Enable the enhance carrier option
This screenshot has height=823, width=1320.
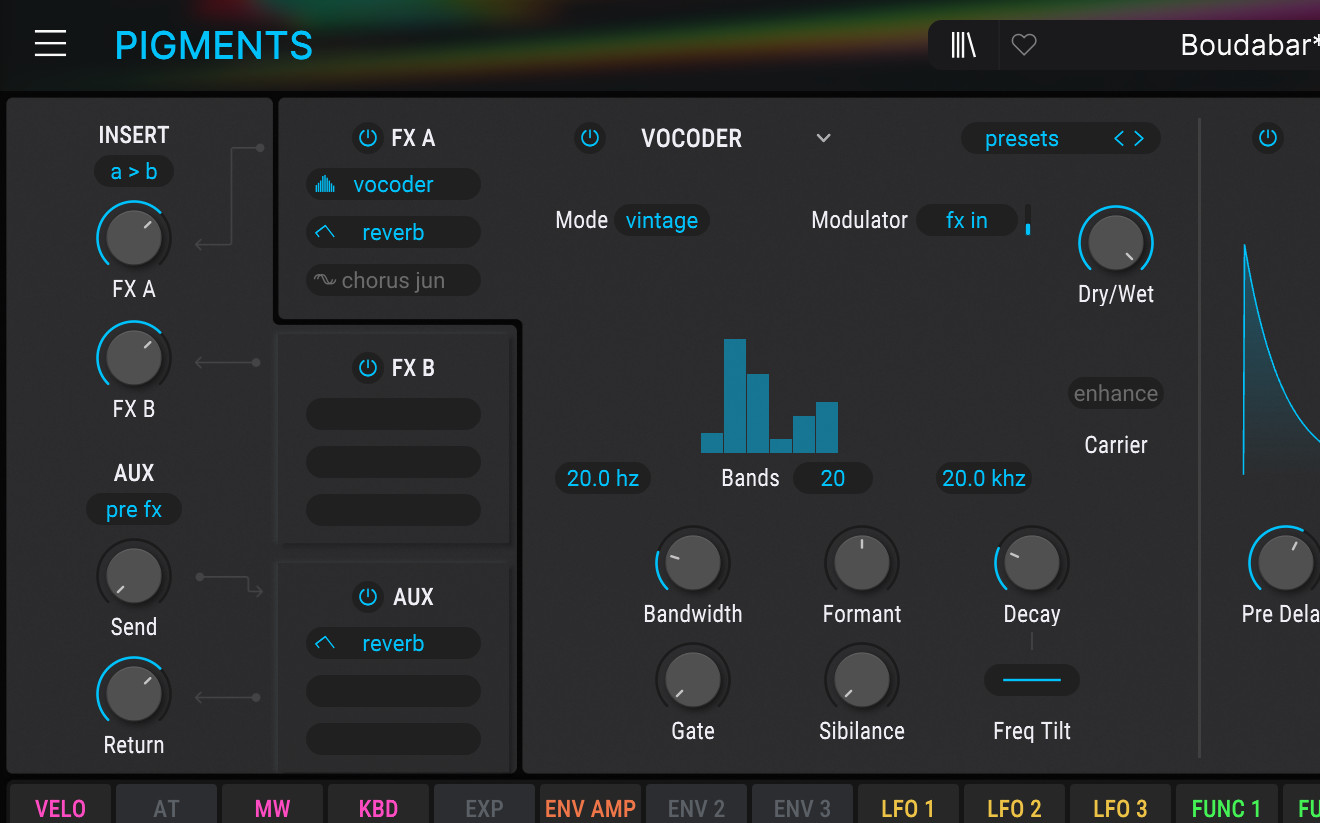coord(1116,393)
